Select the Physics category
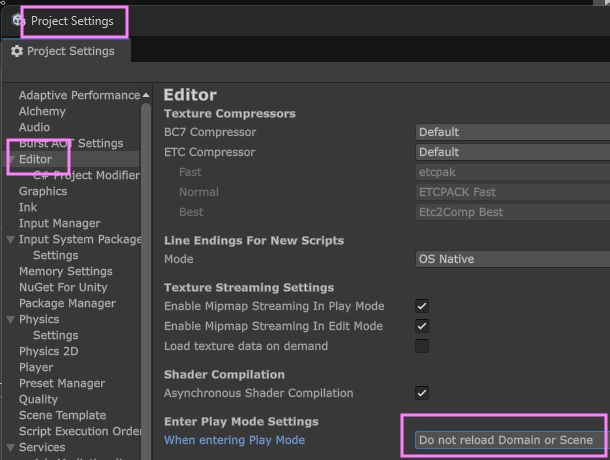610x460 pixels. coord(39,319)
